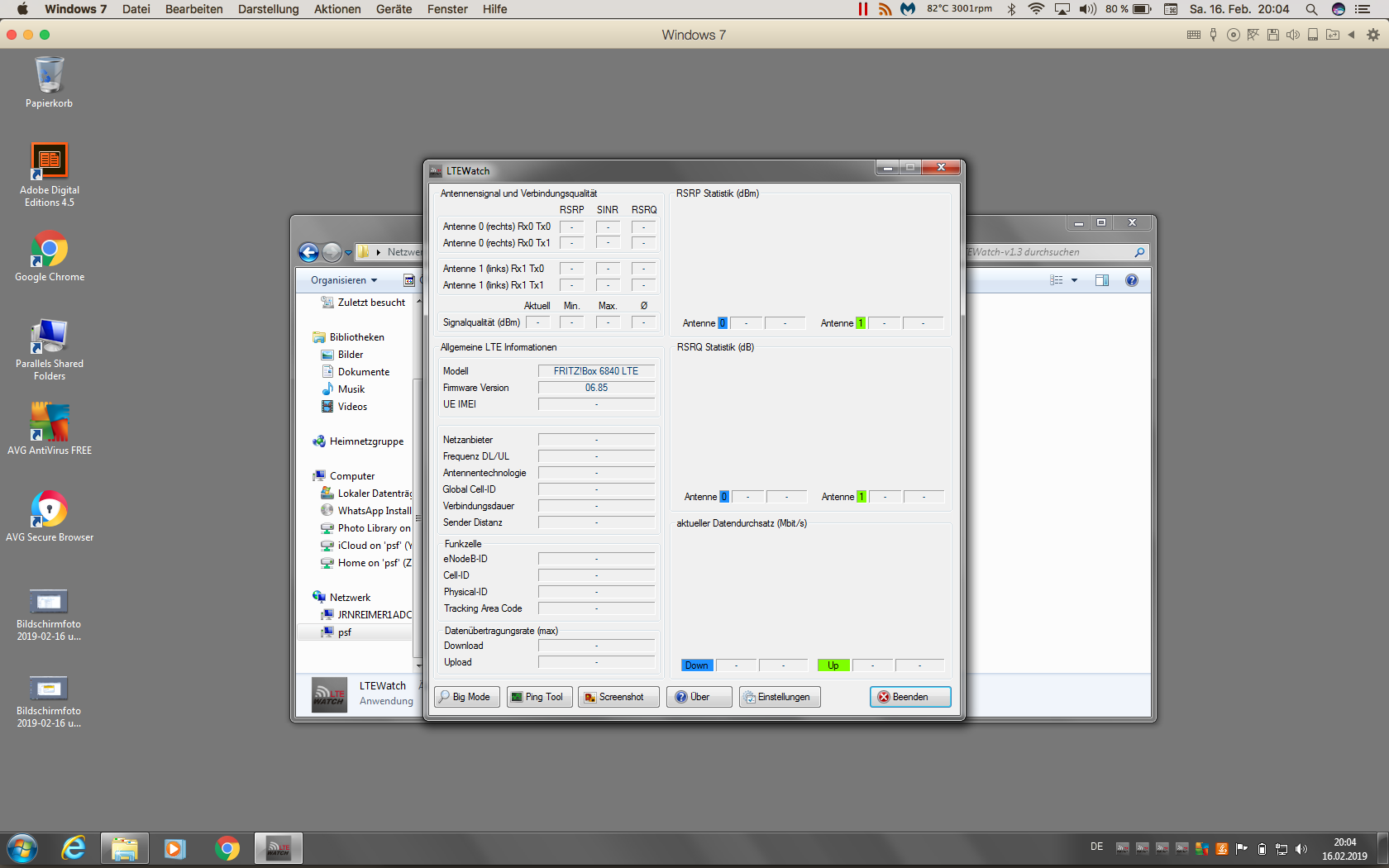Open the Darstellung menu
Image resolution: width=1389 pixels, height=868 pixels.
(x=269, y=9)
